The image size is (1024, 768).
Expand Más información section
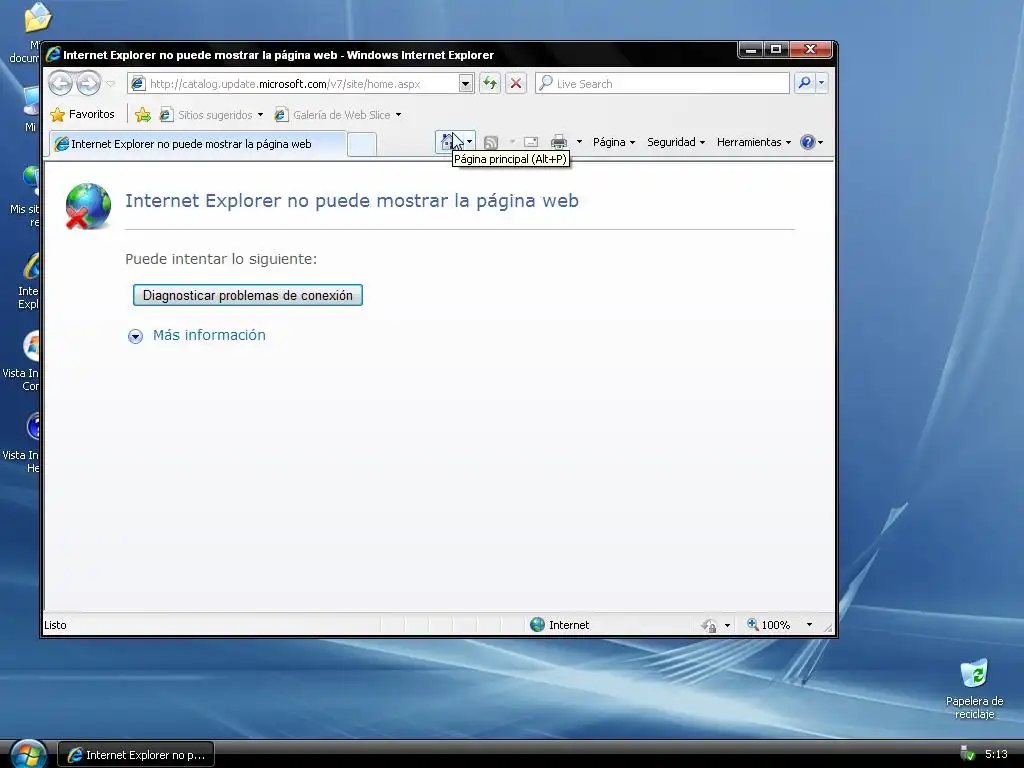[197, 335]
